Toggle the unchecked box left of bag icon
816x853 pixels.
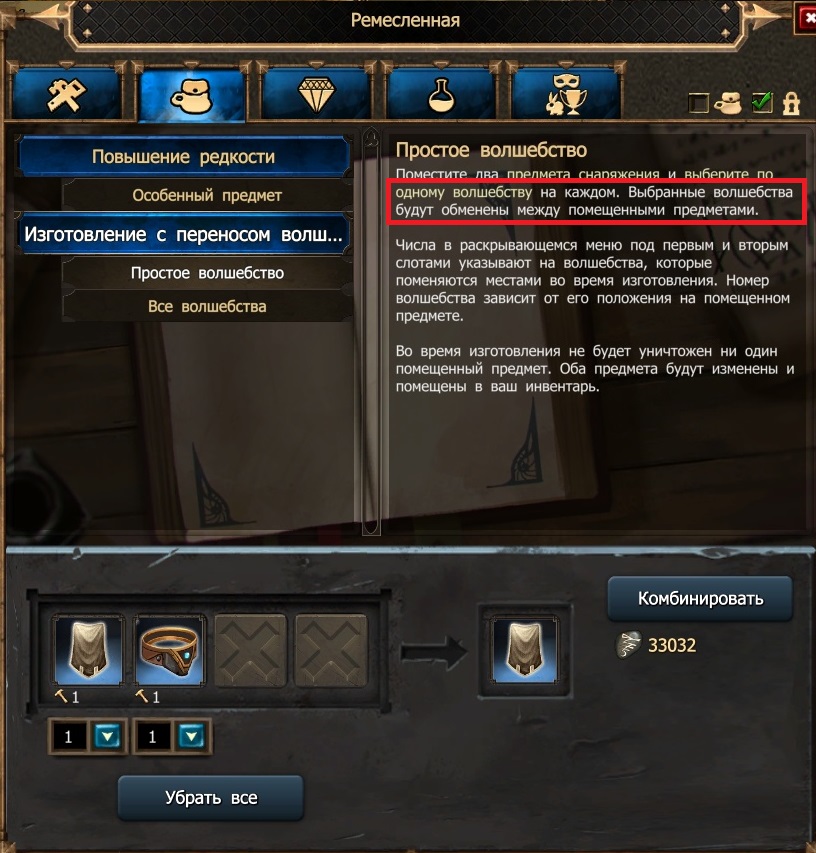(698, 103)
